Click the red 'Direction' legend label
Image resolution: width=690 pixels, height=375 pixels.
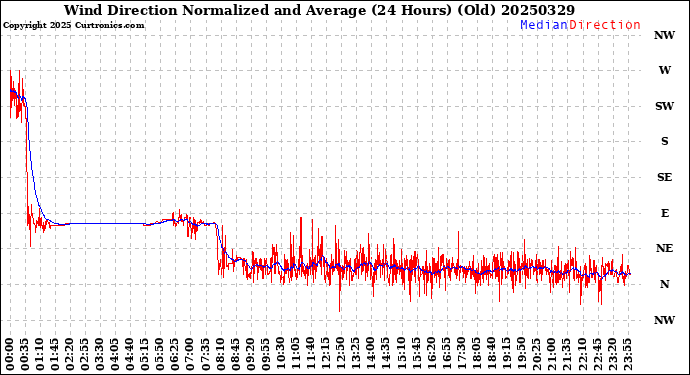tap(605, 25)
